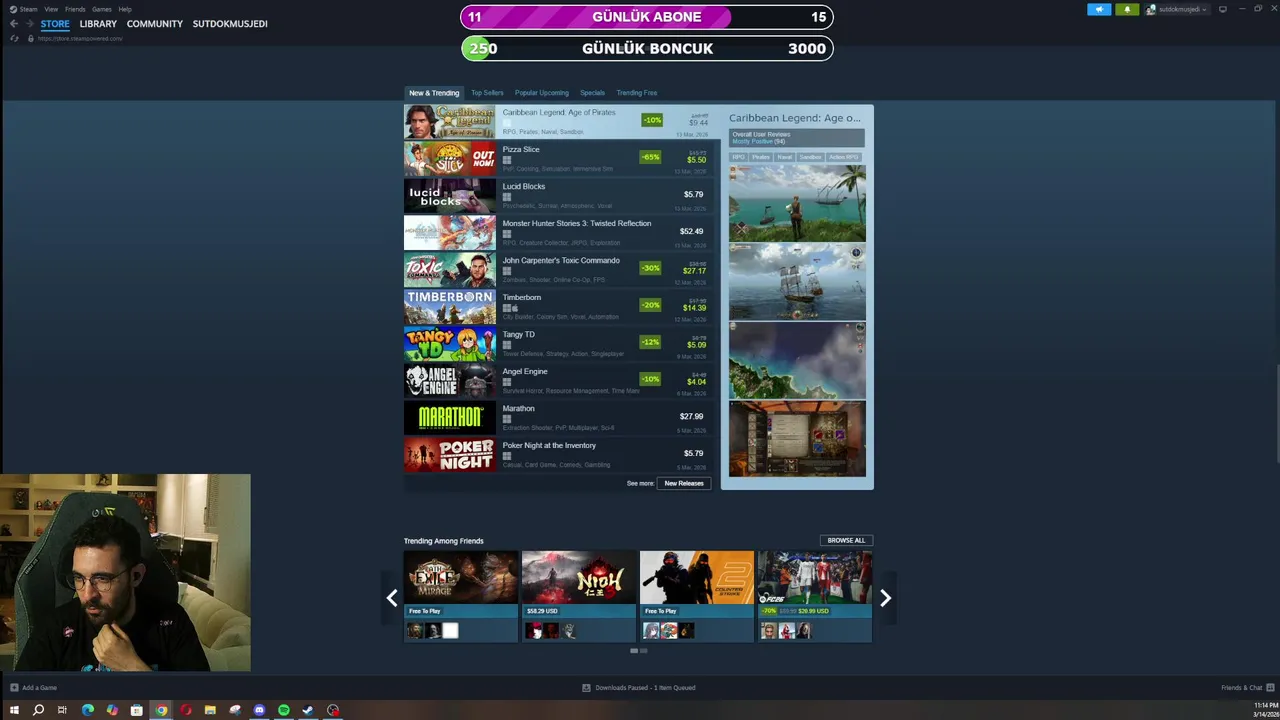1280x720 pixels.
Task: Open the Friends menu
Action: pyautogui.click(x=75, y=9)
